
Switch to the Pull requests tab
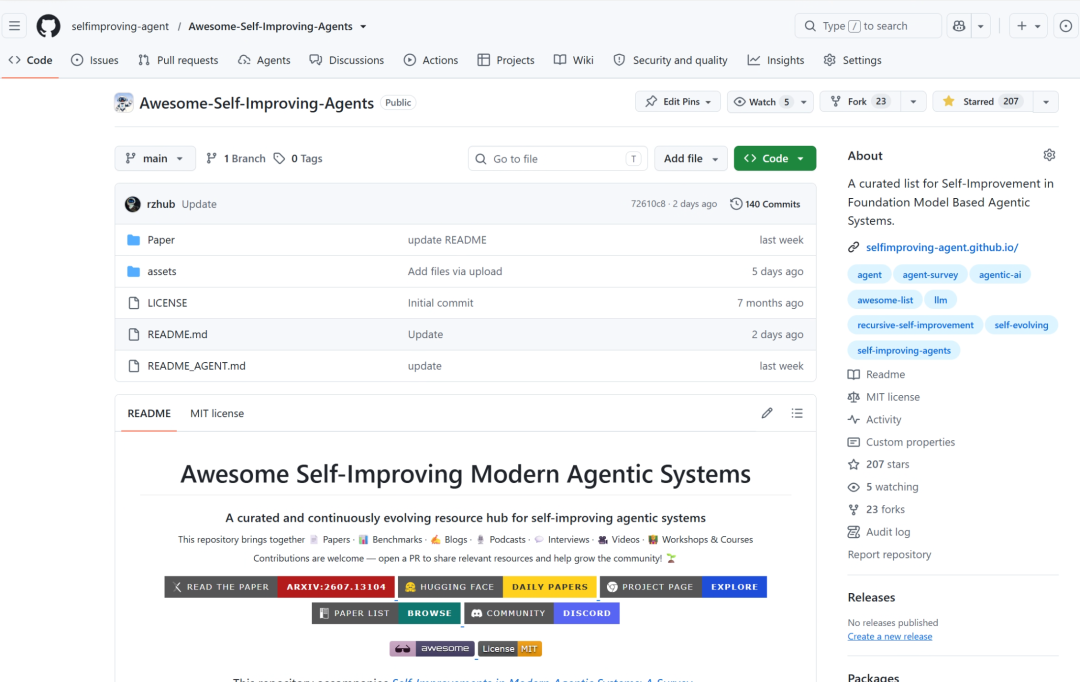(x=178, y=61)
